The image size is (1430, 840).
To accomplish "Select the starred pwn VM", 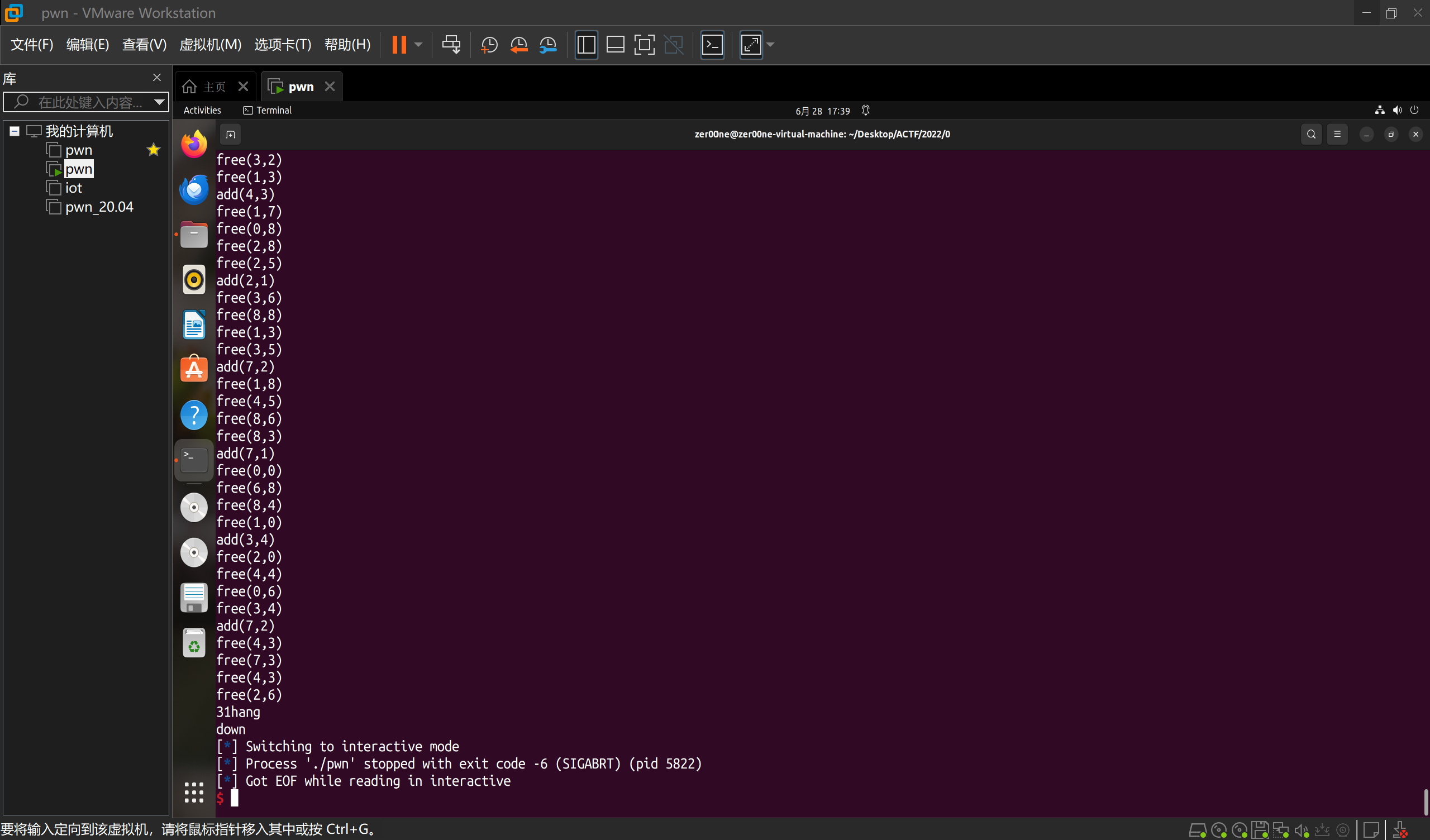I will 78,150.
